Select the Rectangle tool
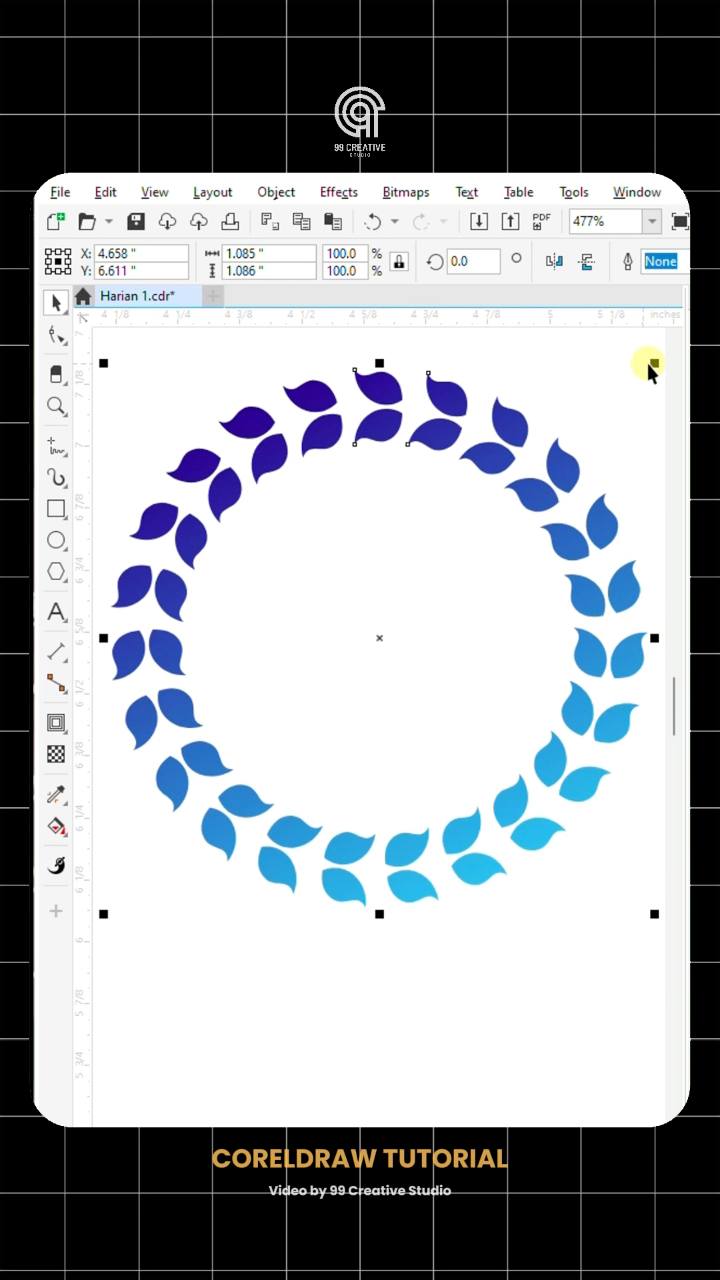This screenshot has width=720, height=1280. [x=56, y=509]
